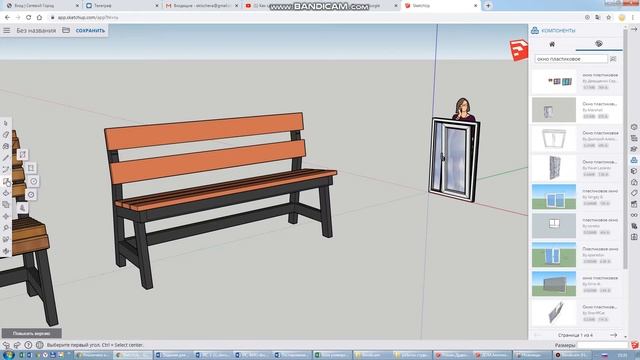Image resolution: width=640 pixels, height=360 pixels.
Task: Open a new browser tab with plus
Action: coord(488,6)
